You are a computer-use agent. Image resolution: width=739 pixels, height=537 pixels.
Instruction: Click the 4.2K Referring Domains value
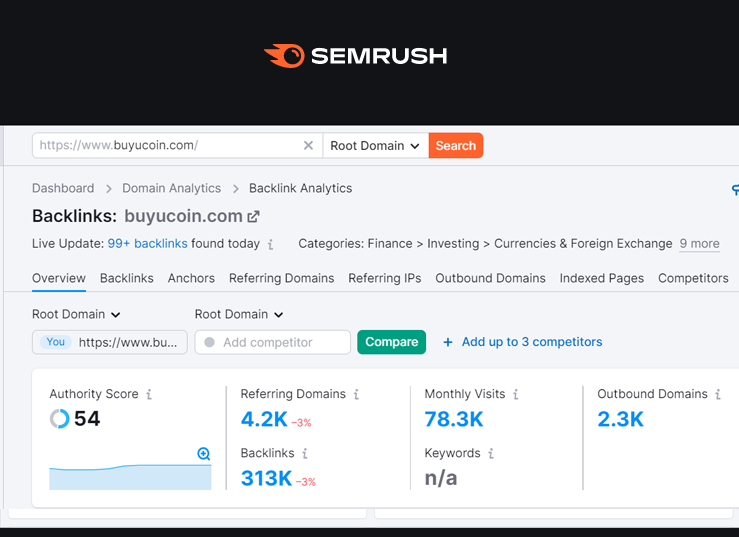pyautogui.click(x=264, y=419)
